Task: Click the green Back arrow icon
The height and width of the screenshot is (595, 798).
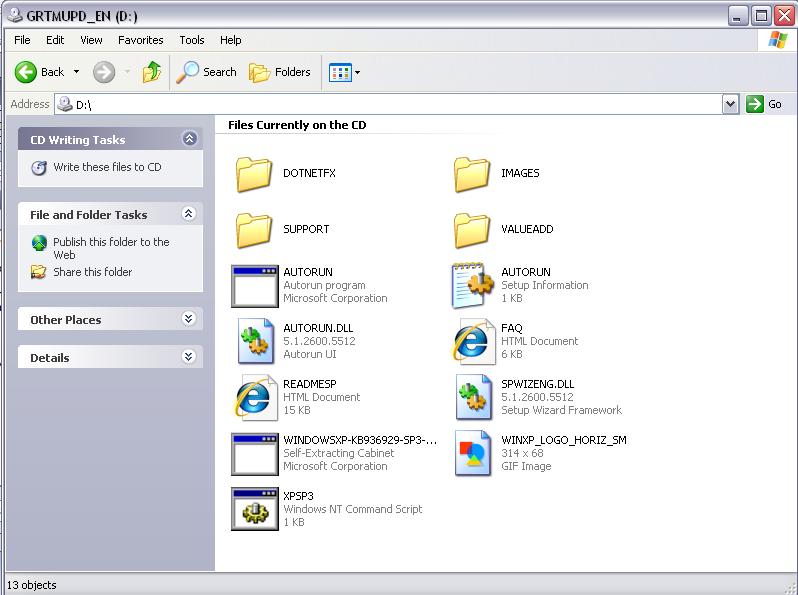Action: (x=25, y=72)
